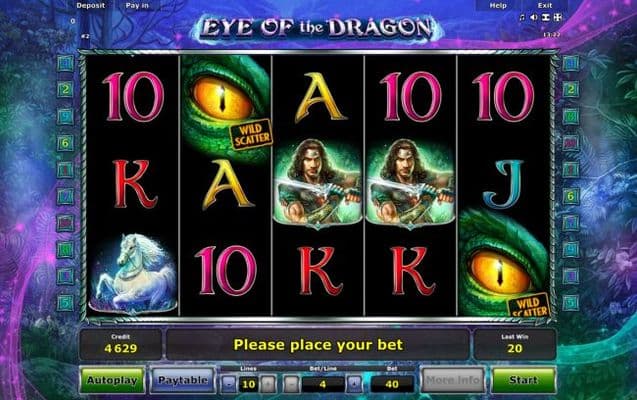Open the Deposit tab
The height and width of the screenshot is (400, 637).
point(90,6)
